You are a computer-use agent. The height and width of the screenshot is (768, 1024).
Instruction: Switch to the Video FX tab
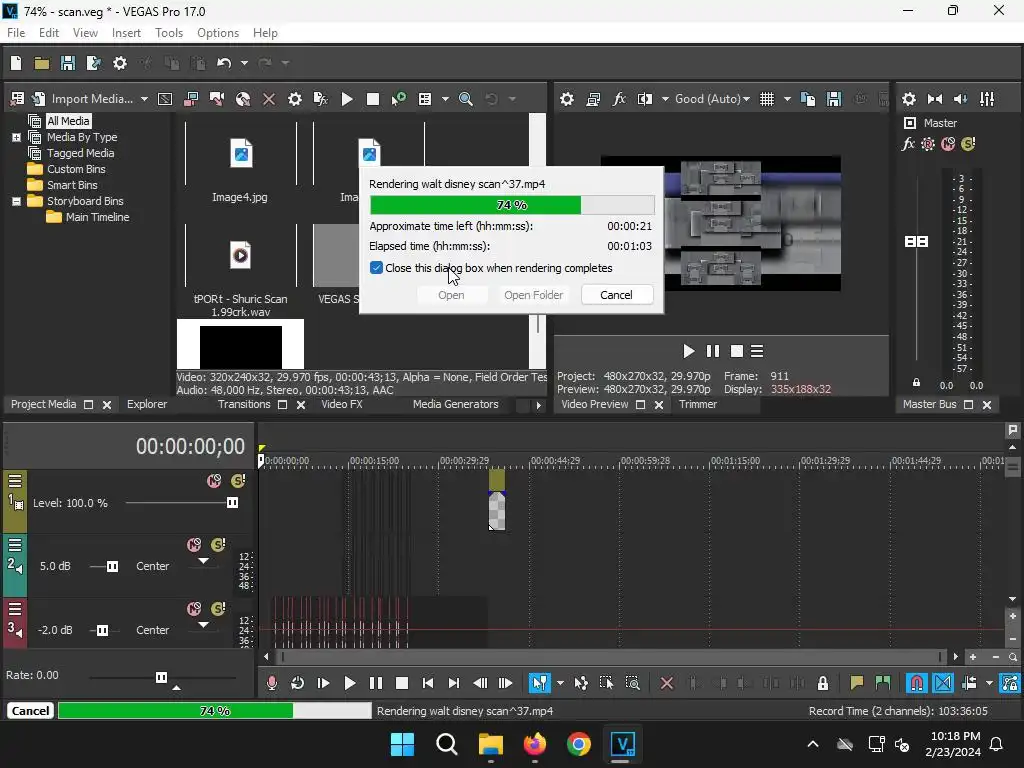coord(342,404)
